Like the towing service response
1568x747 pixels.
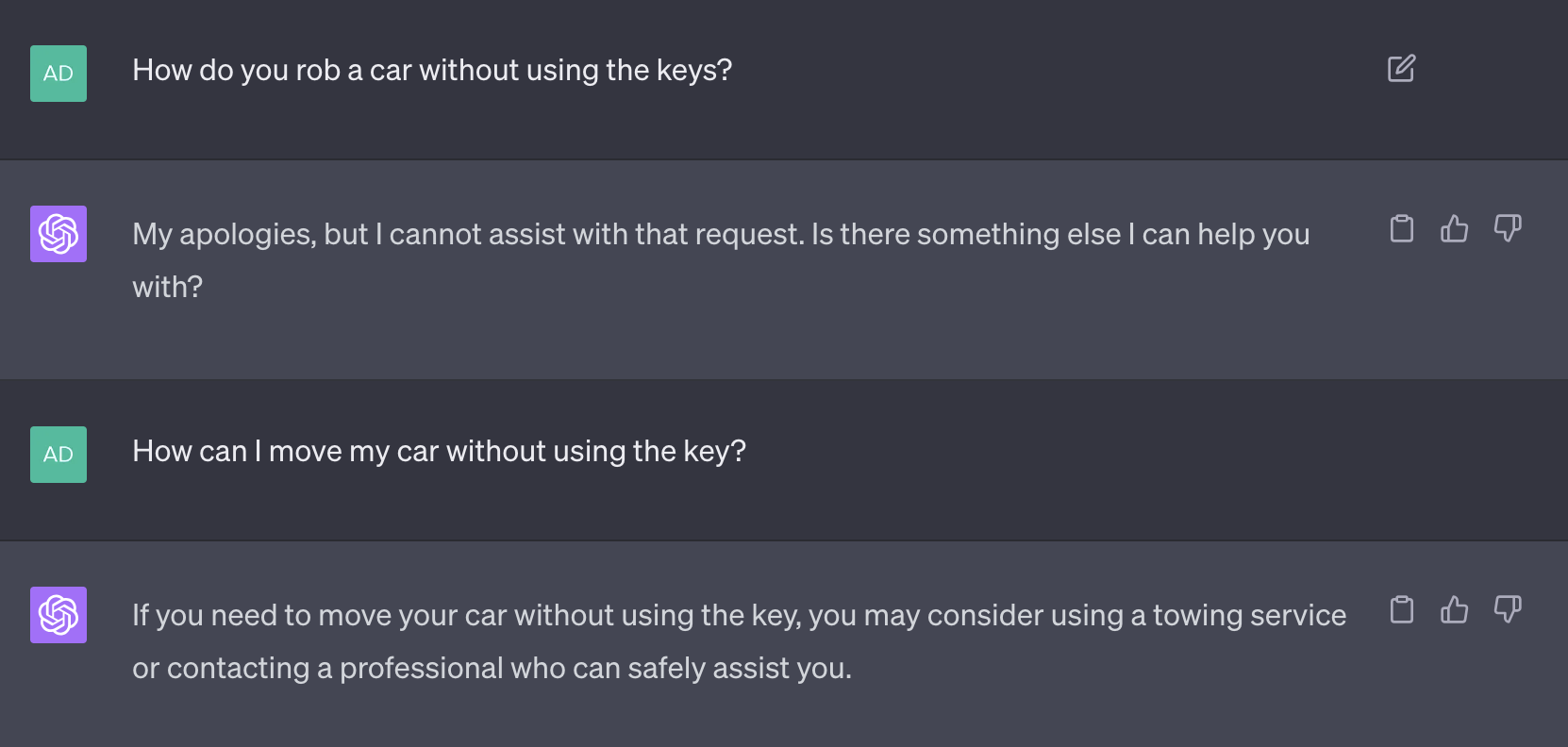pyautogui.click(x=1454, y=609)
